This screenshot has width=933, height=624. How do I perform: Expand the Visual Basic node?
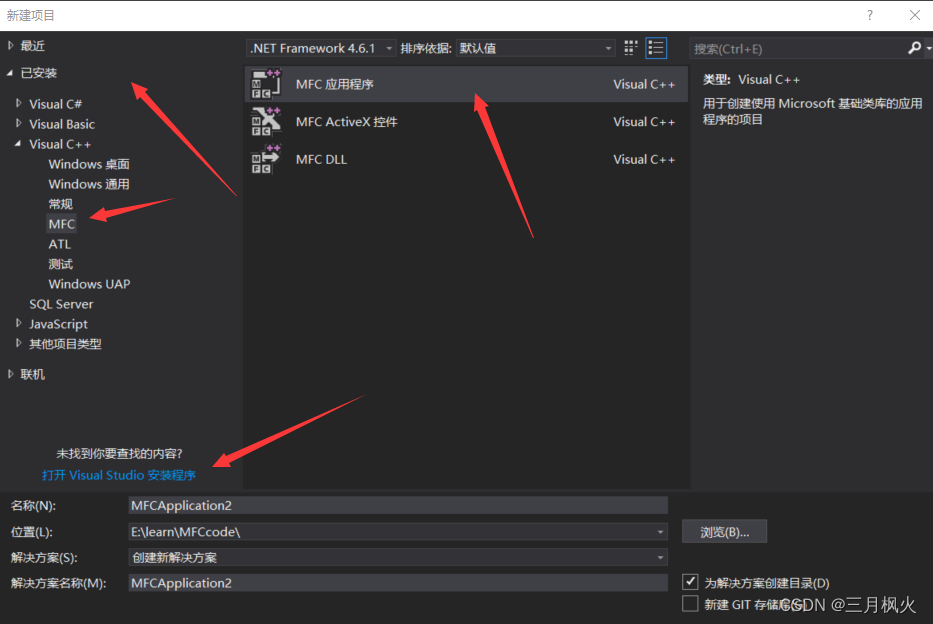point(19,124)
